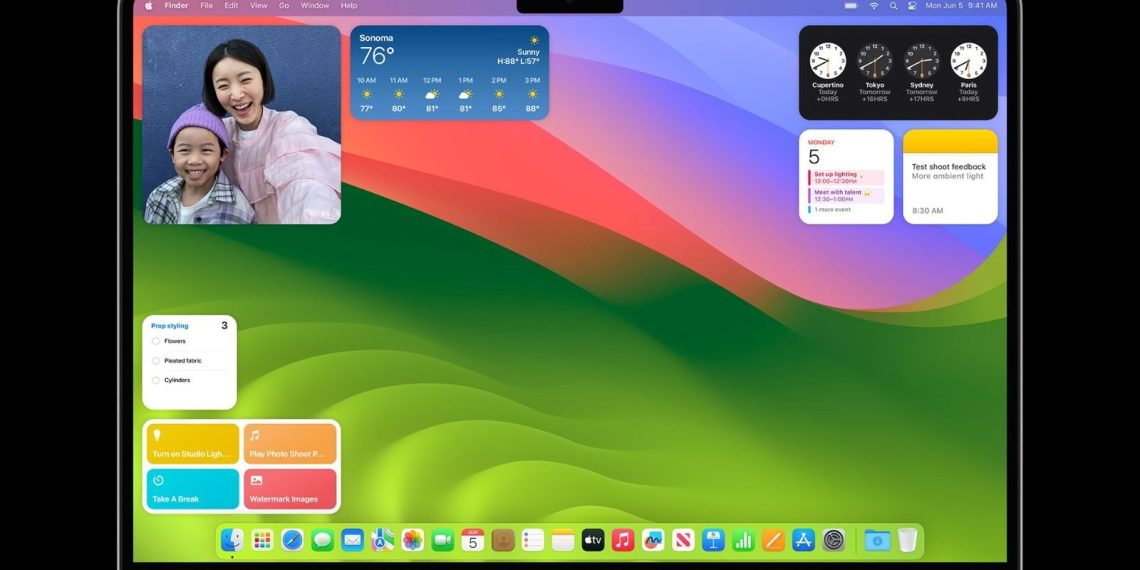Click the date and time in menu bar

tap(961, 6)
